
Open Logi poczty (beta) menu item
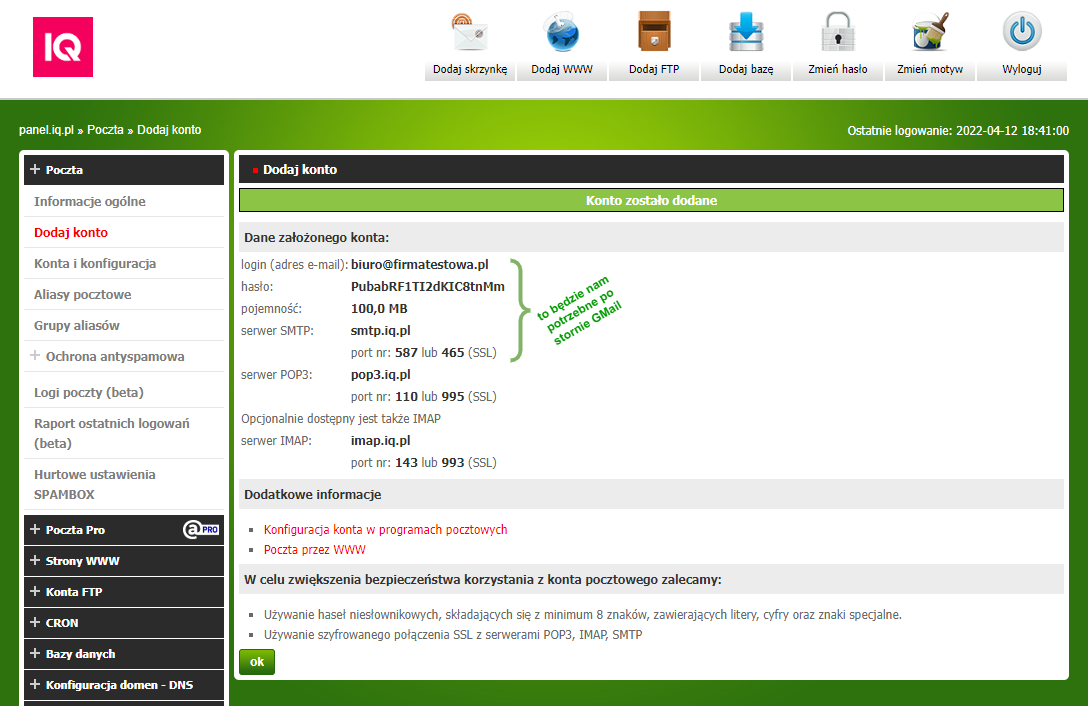coord(89,392)
